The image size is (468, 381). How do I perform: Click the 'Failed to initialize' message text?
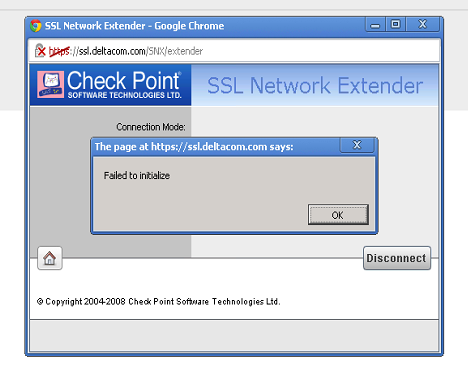pos(137,175)
